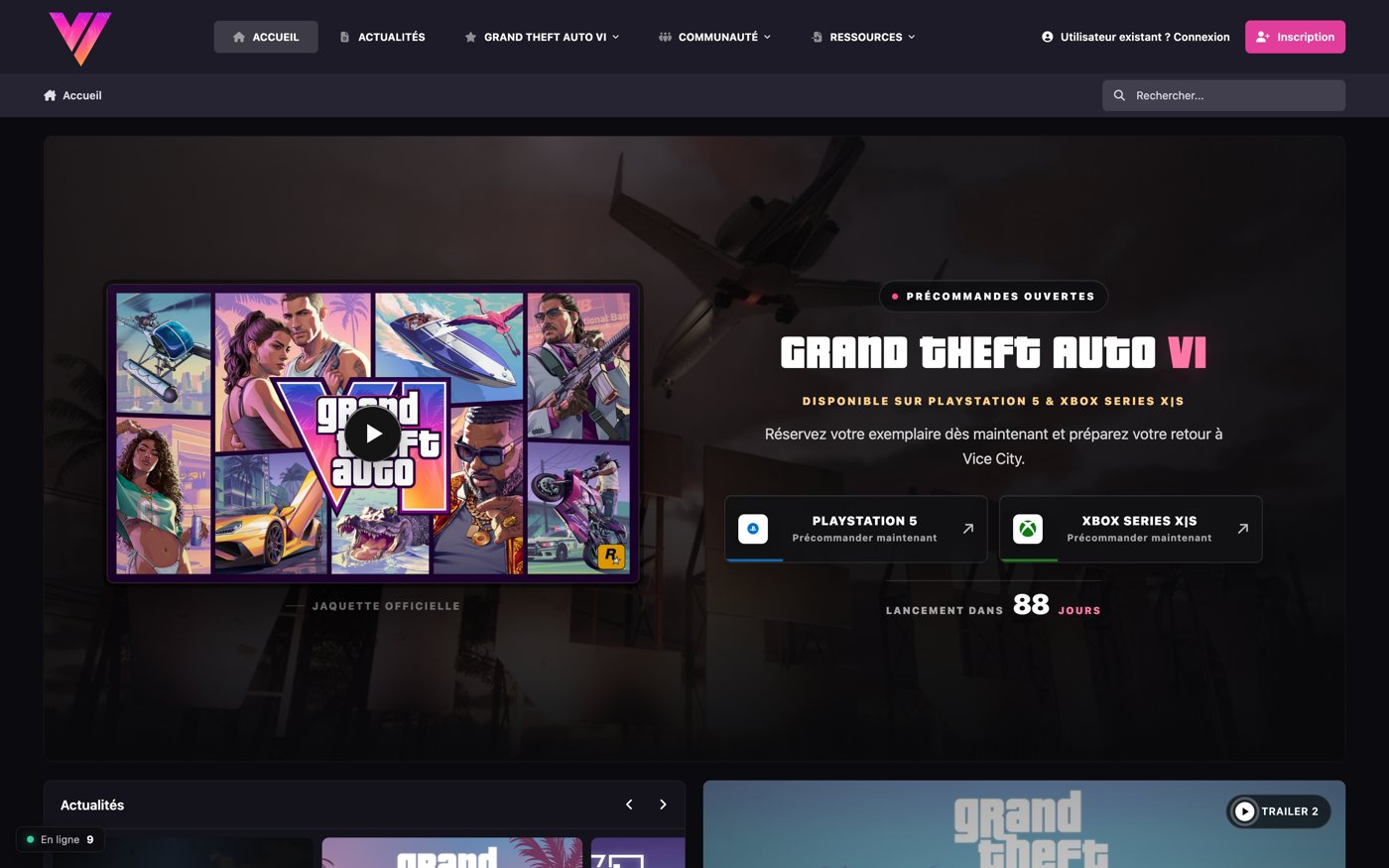Open the Accueil navigation tab
This screenshot has height=868, width=1389.
coord(266,37)
